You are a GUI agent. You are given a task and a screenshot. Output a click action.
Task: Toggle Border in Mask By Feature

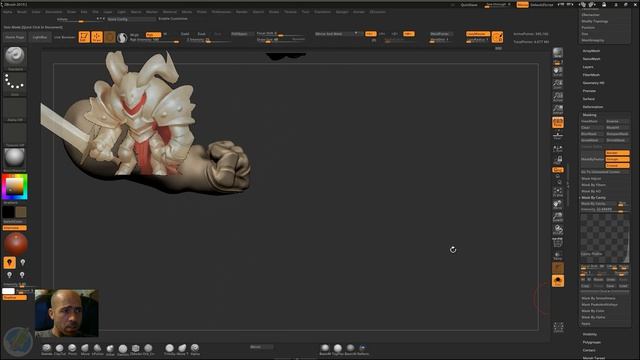[617, 153]
